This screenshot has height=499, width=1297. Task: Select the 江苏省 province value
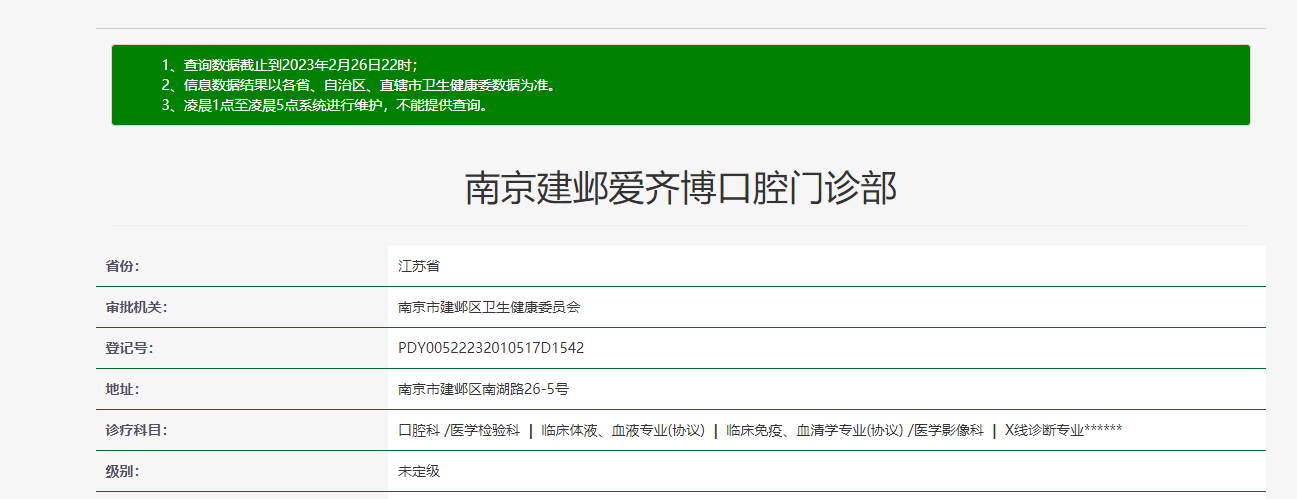pos(418,266)
